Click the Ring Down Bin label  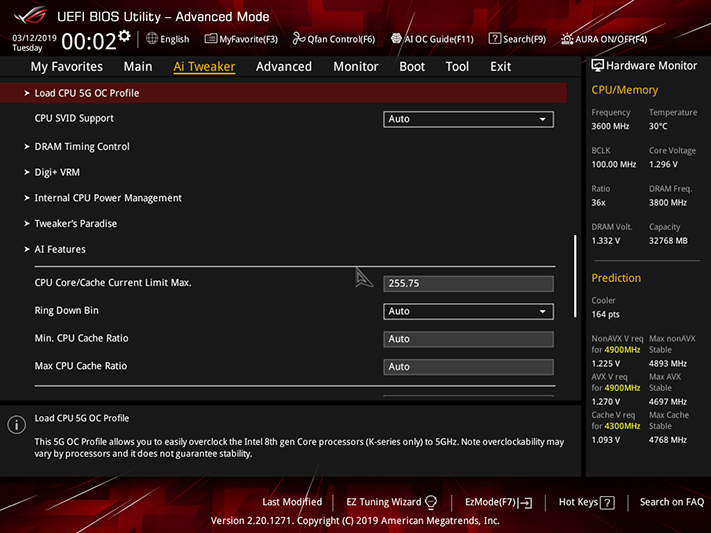pos(67,311)
